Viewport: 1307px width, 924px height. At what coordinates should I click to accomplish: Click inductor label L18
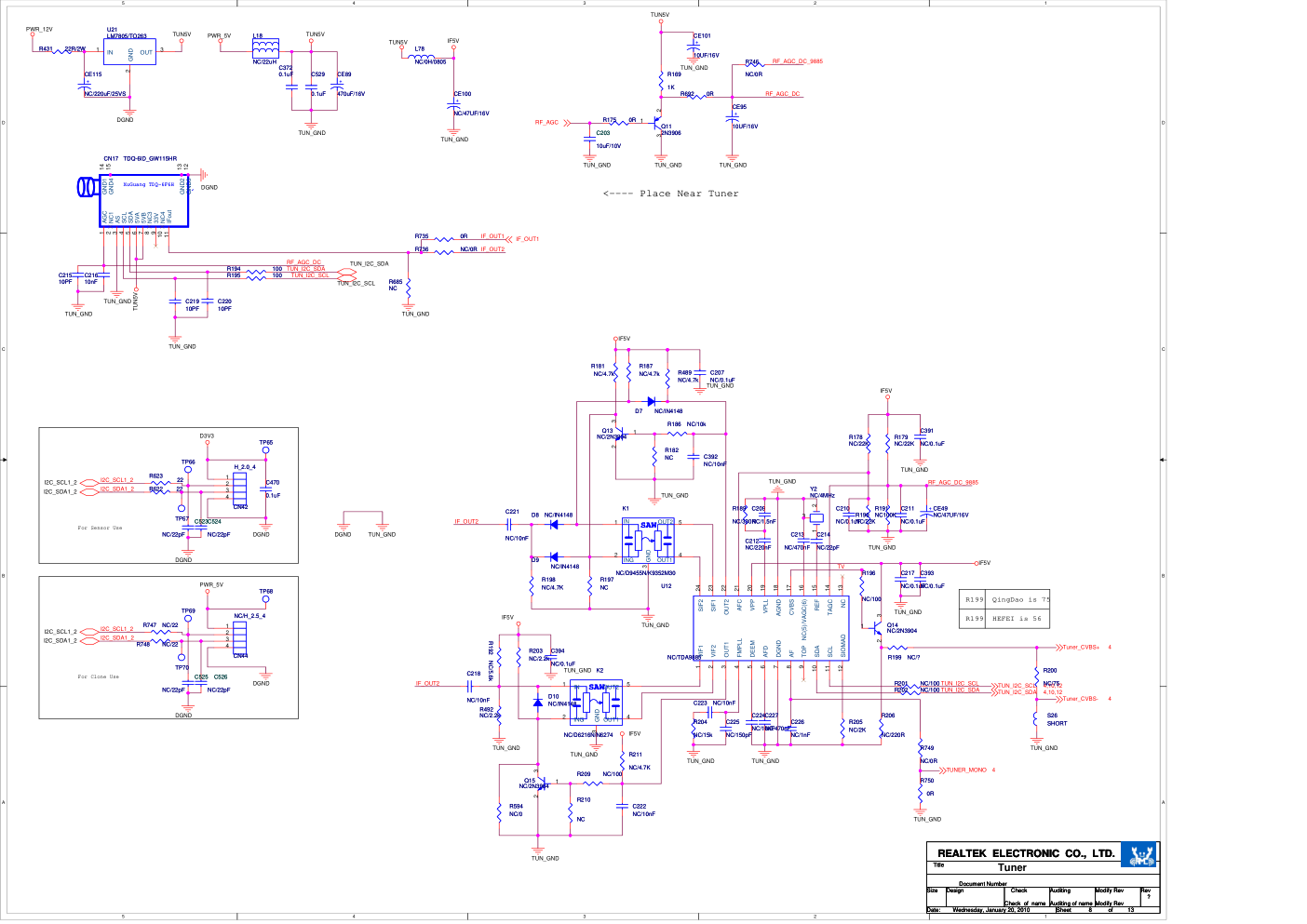click(x=258, y=36)
